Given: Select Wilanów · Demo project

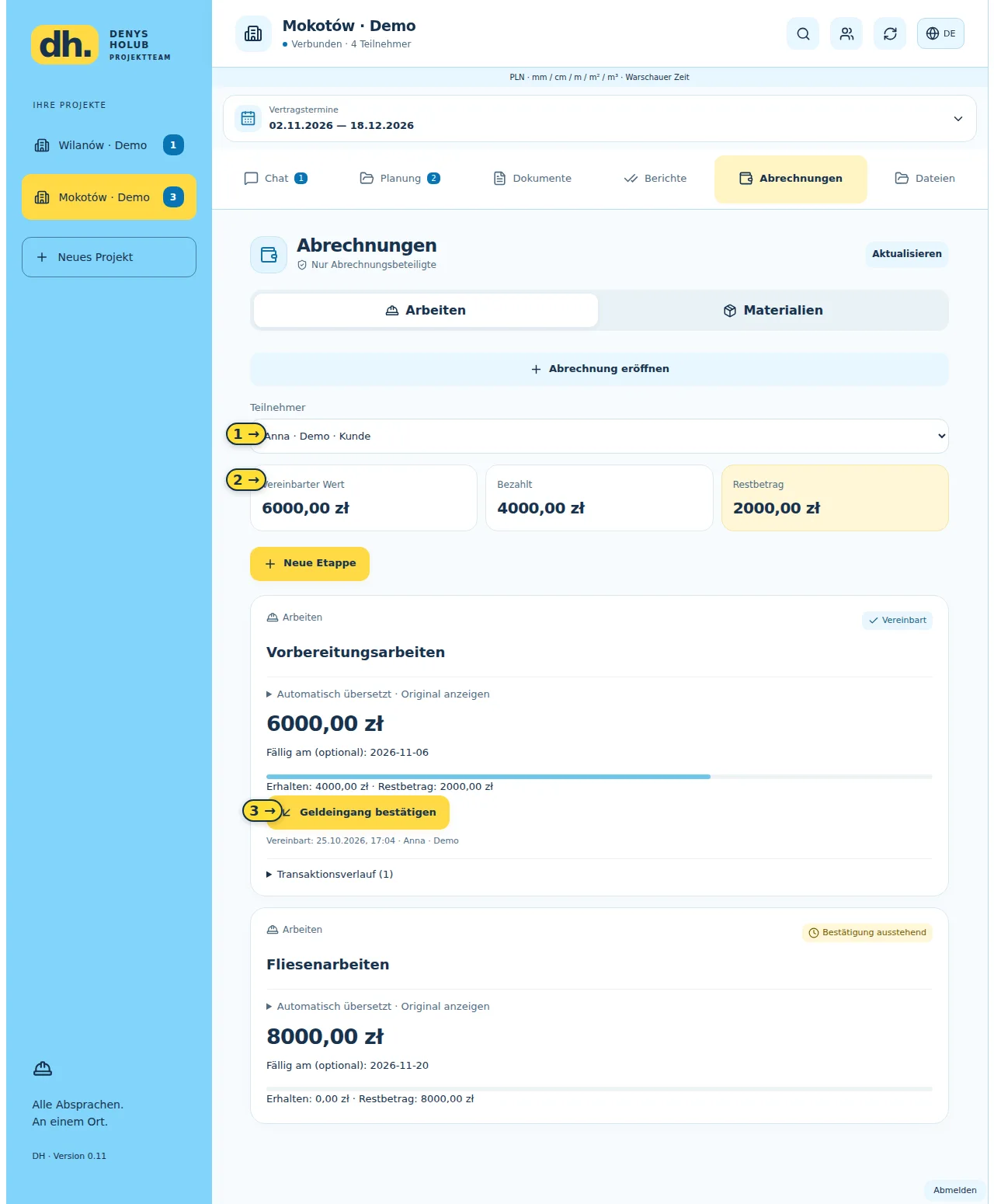Looking at the screenshot, I should pos(109,145).
